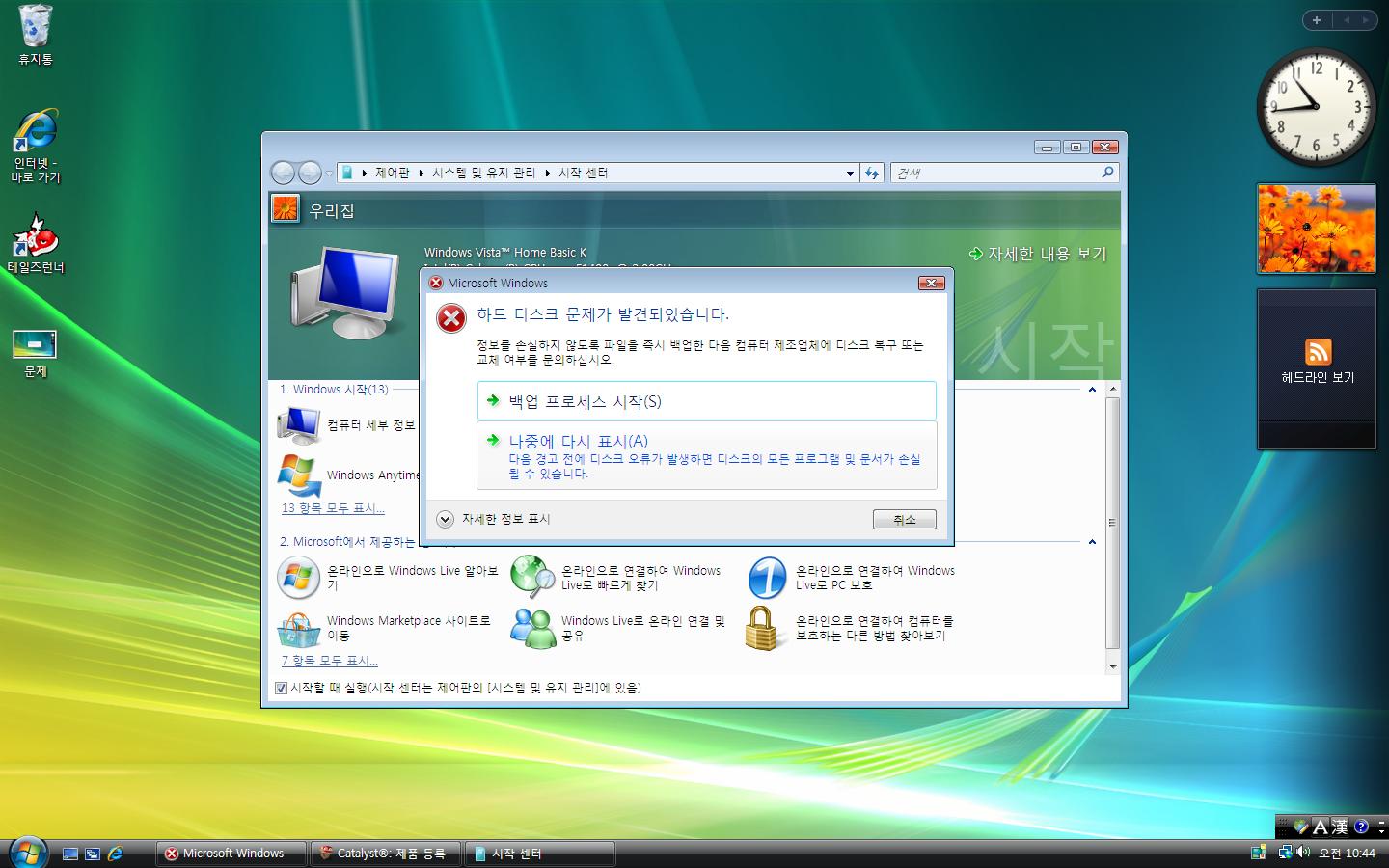Click 시작 센터 breadcrumb item
The image size is (1389, 868).
pos(583,173)
